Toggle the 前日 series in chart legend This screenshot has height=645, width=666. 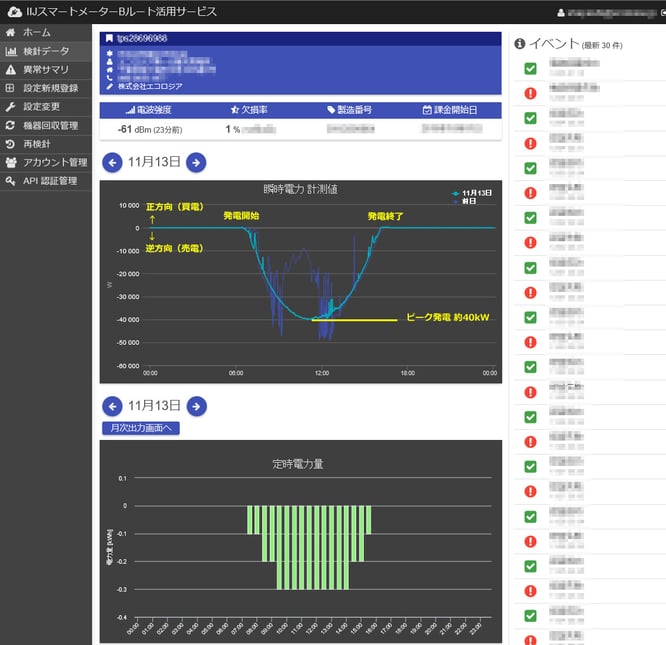tap(466, 201)
